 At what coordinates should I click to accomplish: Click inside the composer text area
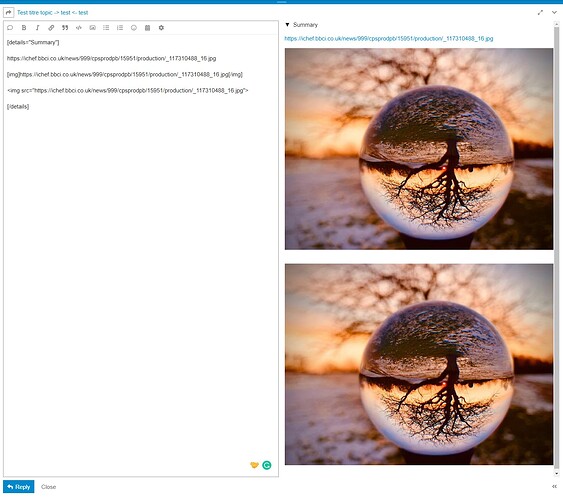click(x=141, y=255)
